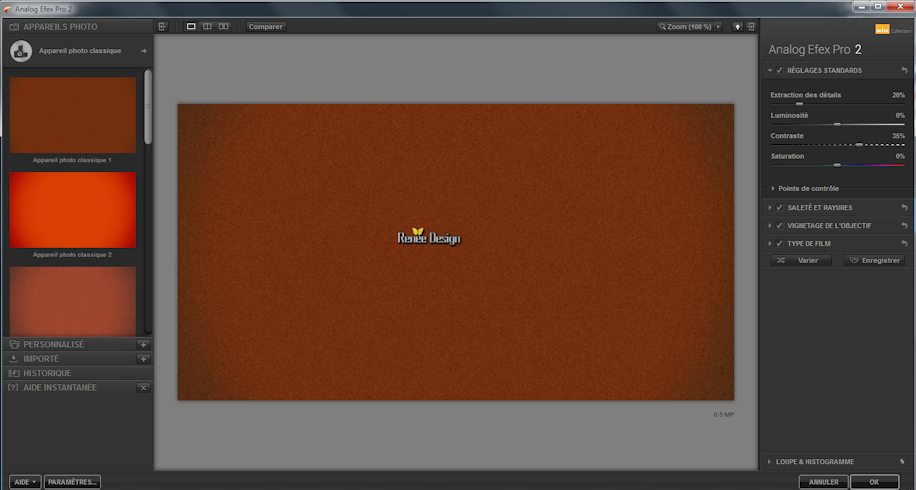The width and height of the screenshot is (916, 490).
Task: Select side-by-side preview view mode
Action: click(x=223, y=26)
